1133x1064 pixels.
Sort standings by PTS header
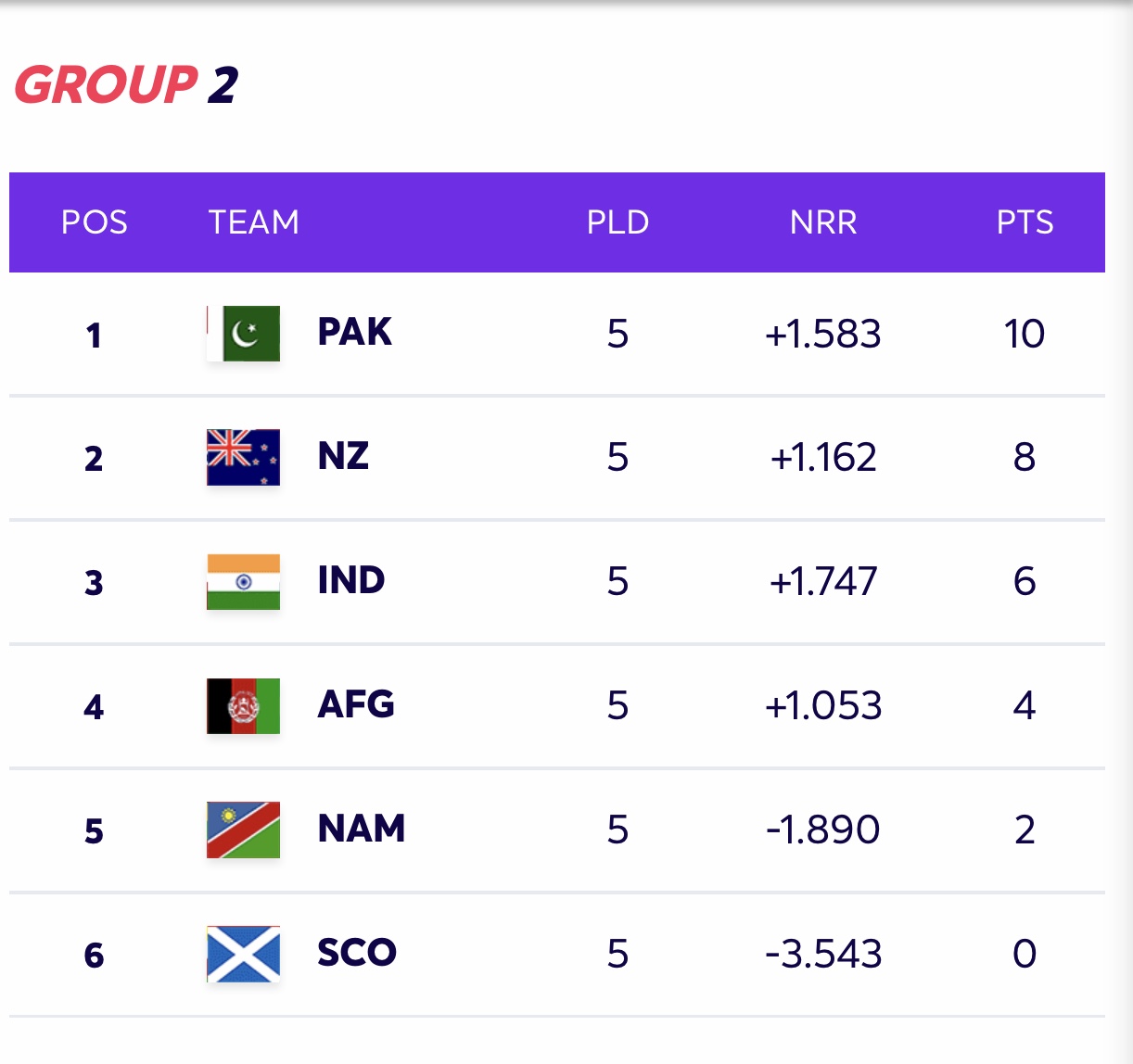[x=1025, y=222]
